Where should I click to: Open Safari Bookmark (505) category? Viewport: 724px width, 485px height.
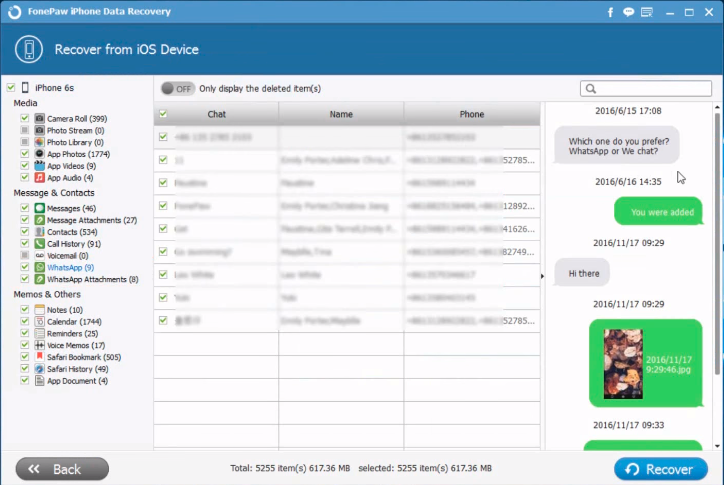pyautogui.click(x=84, y=357)
